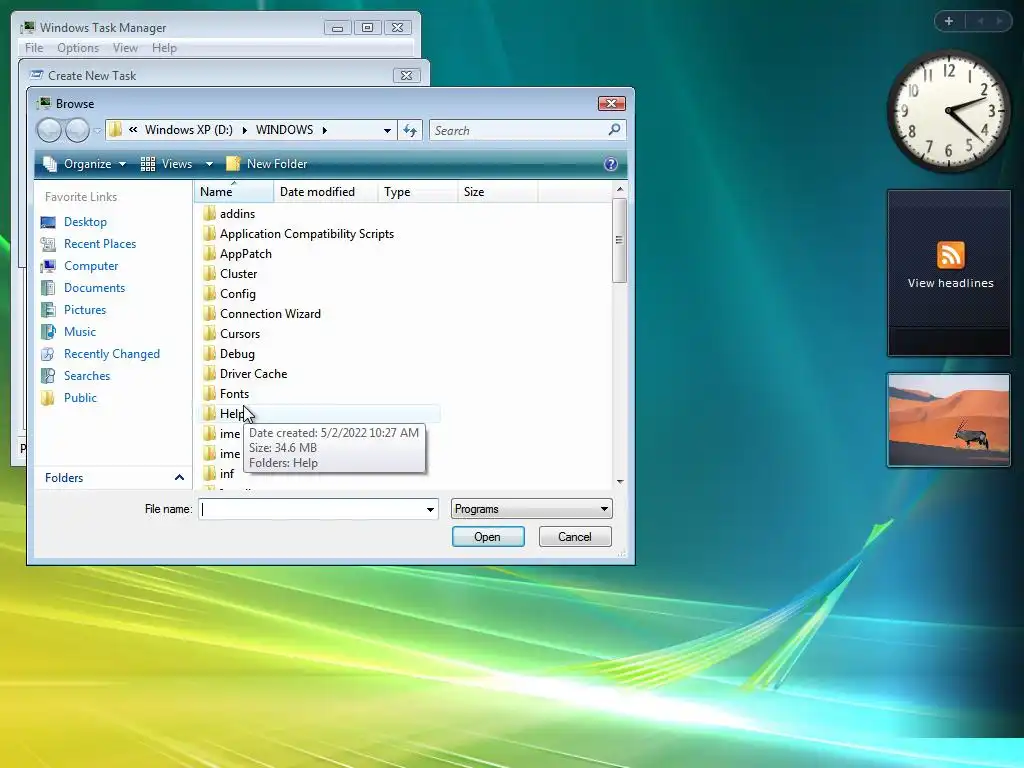Open File menu in Windows Task Manager
Image resolution: width=1024 pixels, height=768 pixels.
34,48
